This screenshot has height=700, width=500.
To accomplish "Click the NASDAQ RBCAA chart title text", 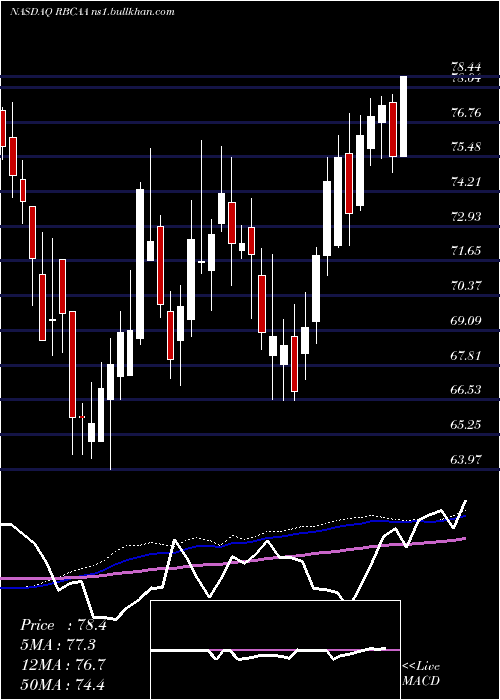I will click(92, 12).
